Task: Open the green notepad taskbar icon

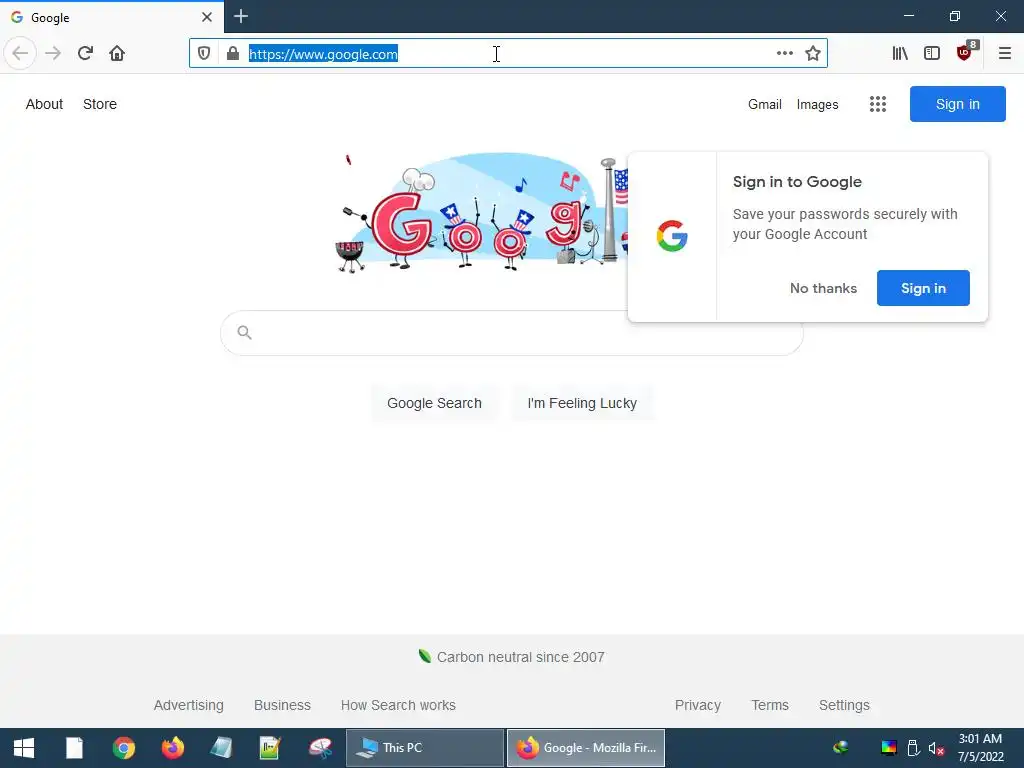Action: 270,748
